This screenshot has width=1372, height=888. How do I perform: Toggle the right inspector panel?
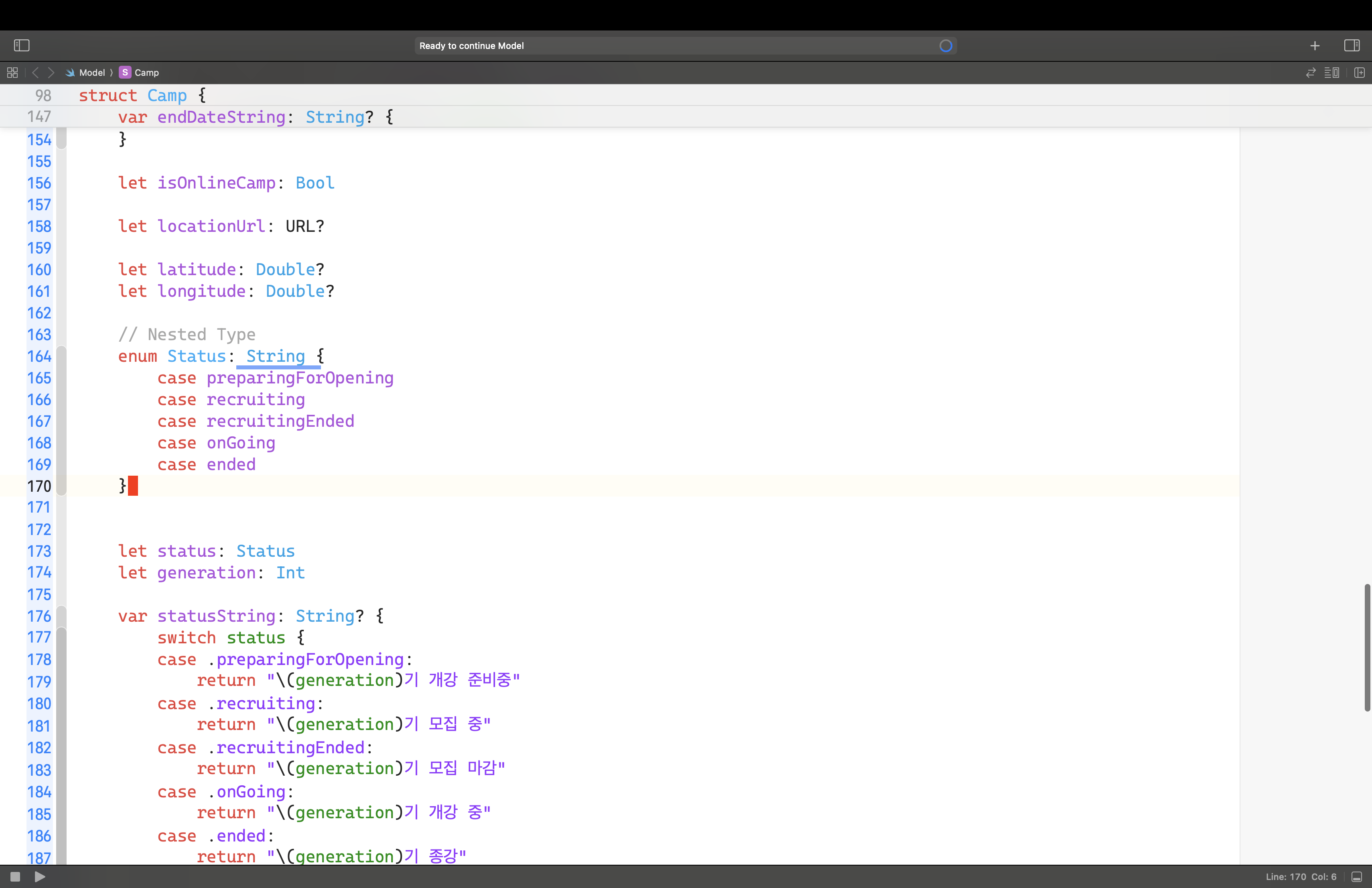pyautogui.click(x=1351, y=46)
